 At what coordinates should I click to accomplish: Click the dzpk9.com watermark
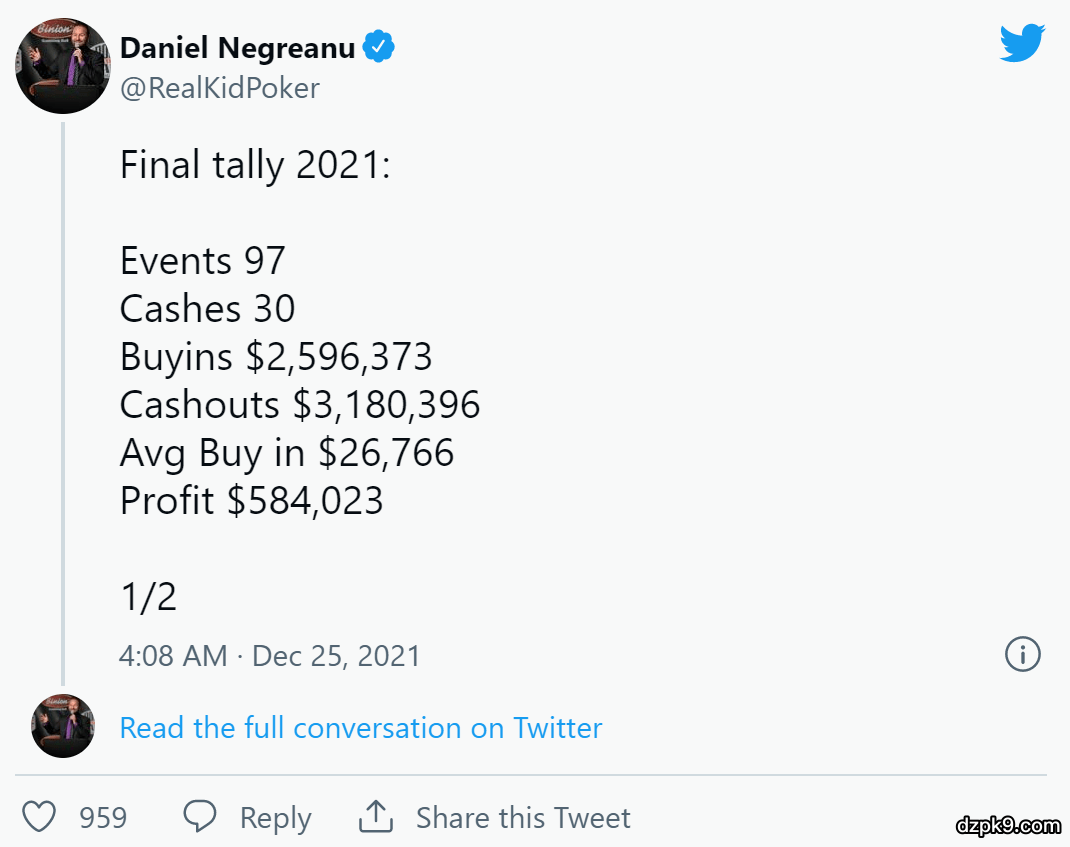coord(1007,825)
